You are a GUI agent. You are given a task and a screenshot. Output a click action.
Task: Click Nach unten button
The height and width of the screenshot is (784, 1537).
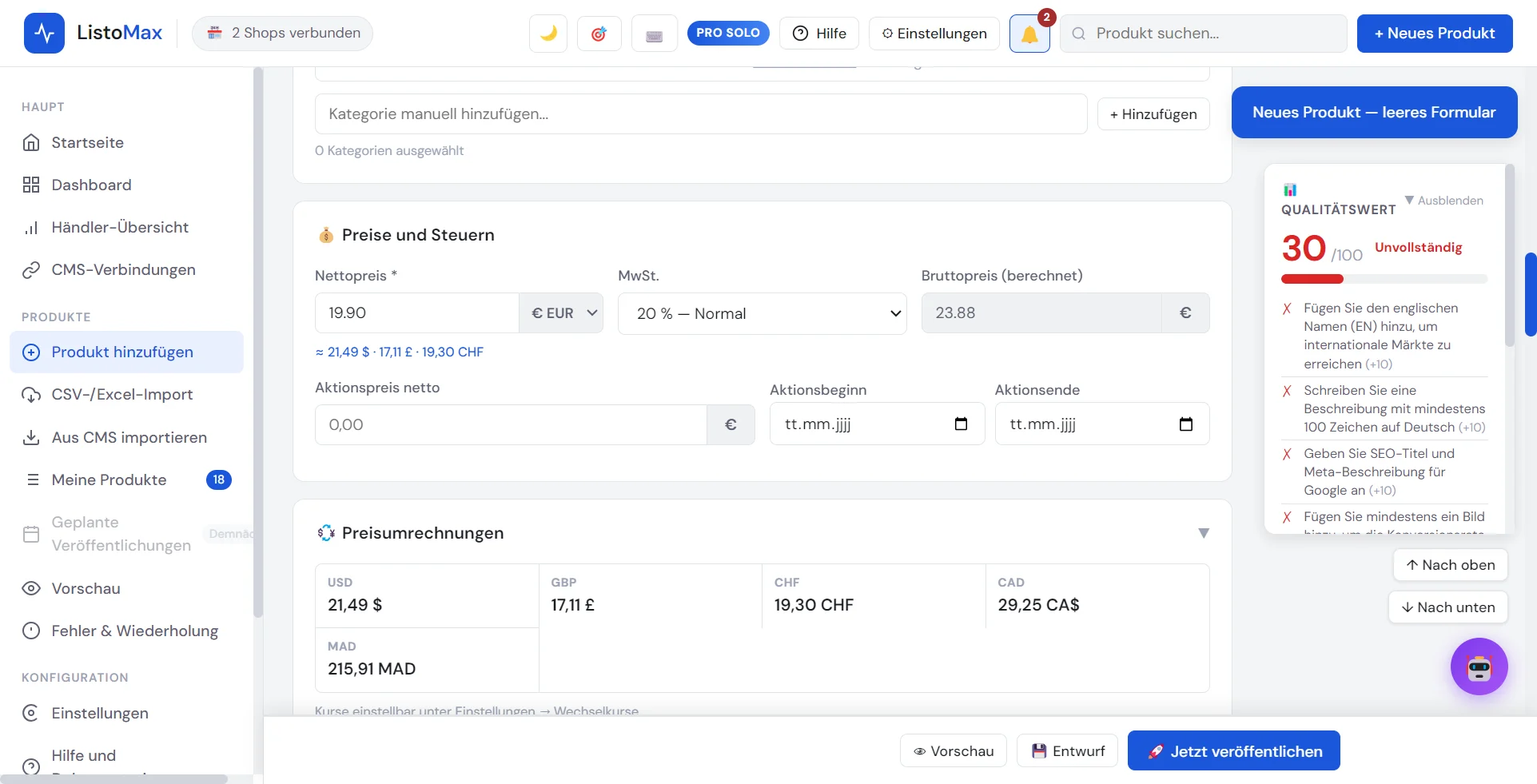click(1448, 607)
